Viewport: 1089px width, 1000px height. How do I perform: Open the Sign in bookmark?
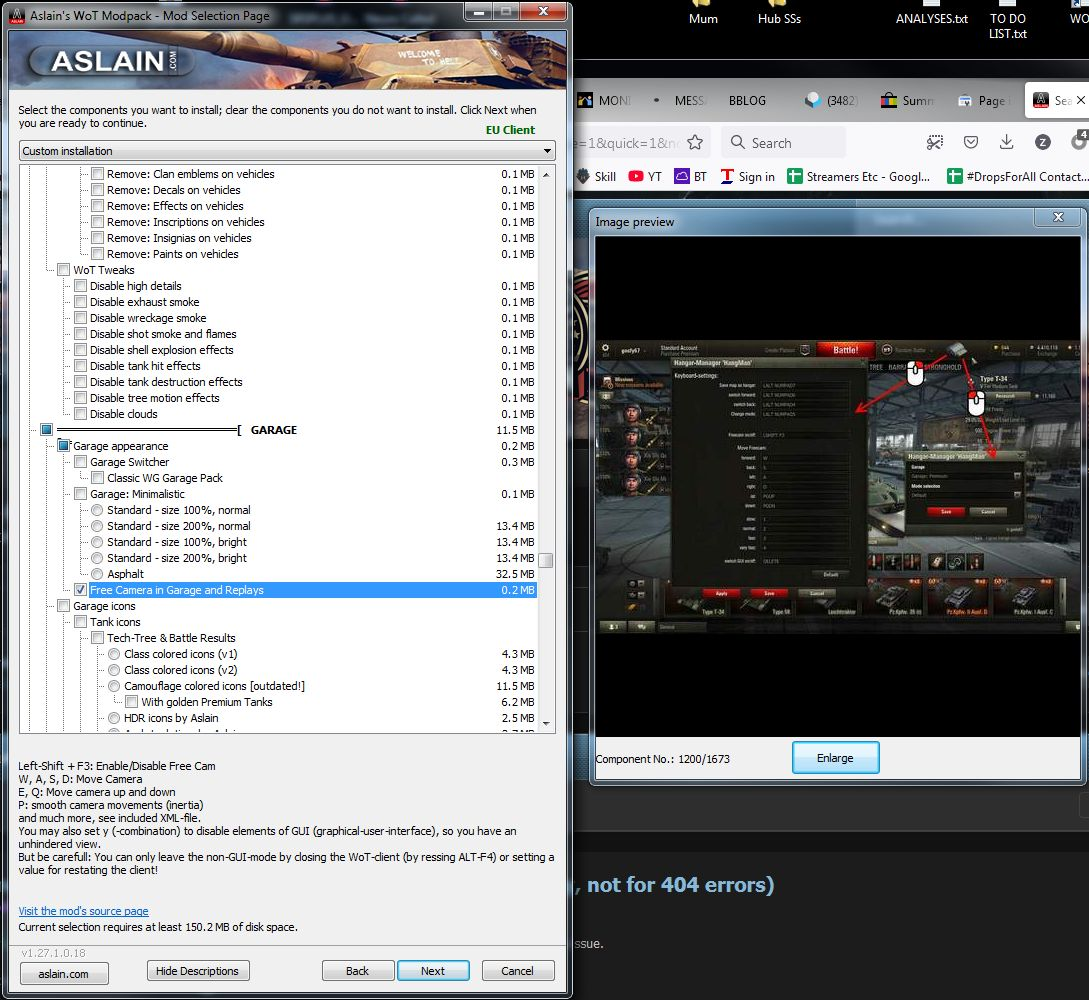coord(747,176)
